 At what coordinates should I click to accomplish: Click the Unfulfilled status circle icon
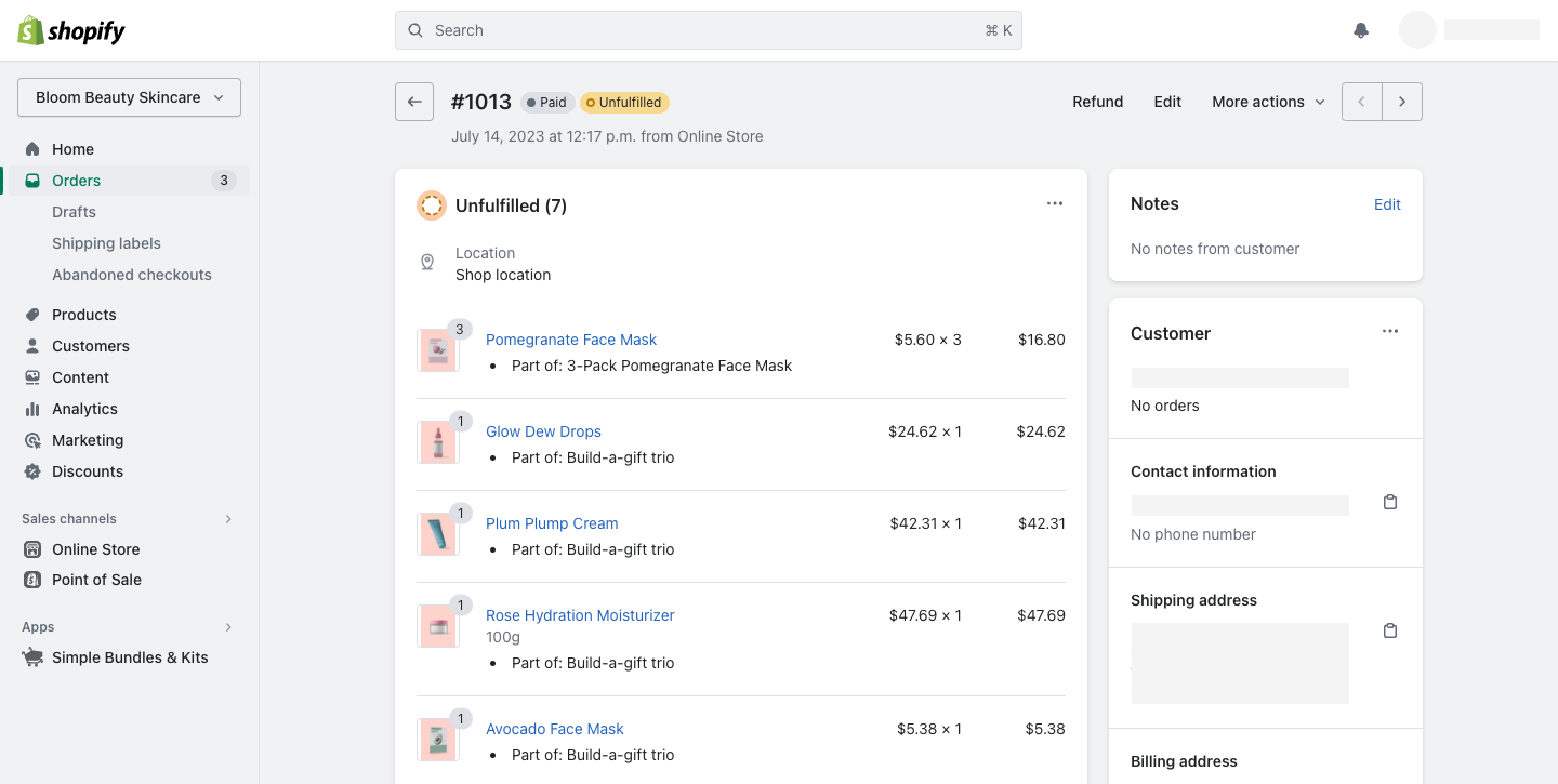(431, 205)
